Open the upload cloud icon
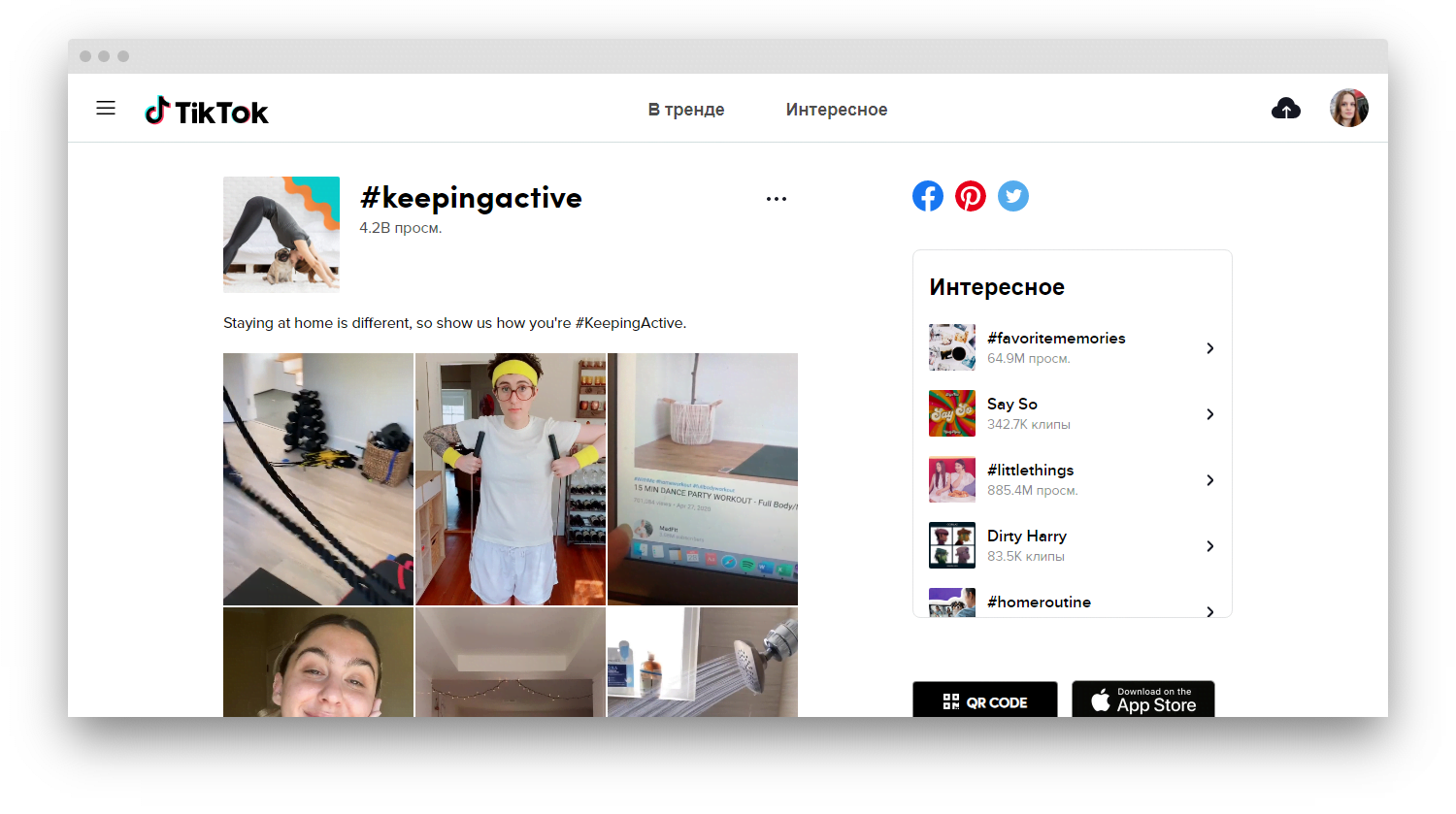This screenshot has width=1456, height=814. pos(1286,109)
